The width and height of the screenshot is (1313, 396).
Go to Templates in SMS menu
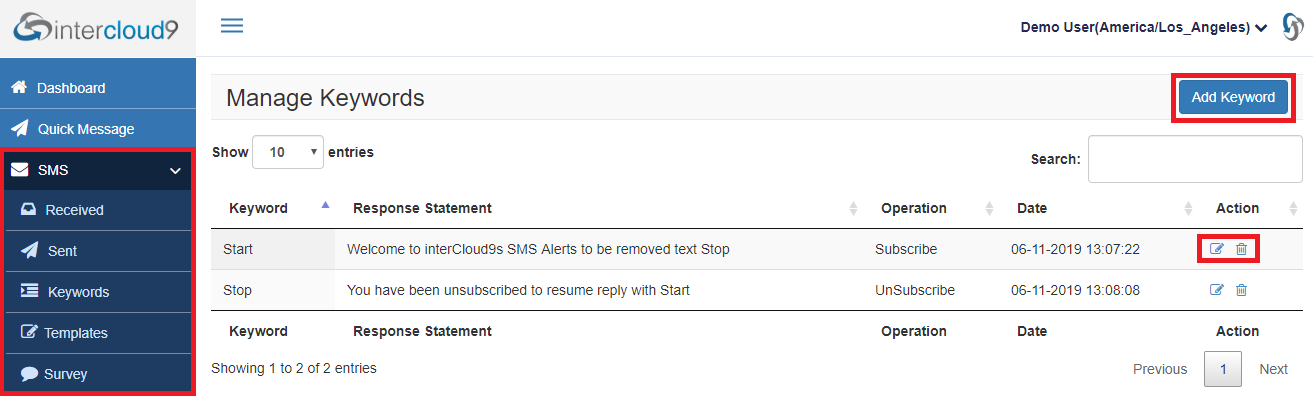click(x=98, y=333)
